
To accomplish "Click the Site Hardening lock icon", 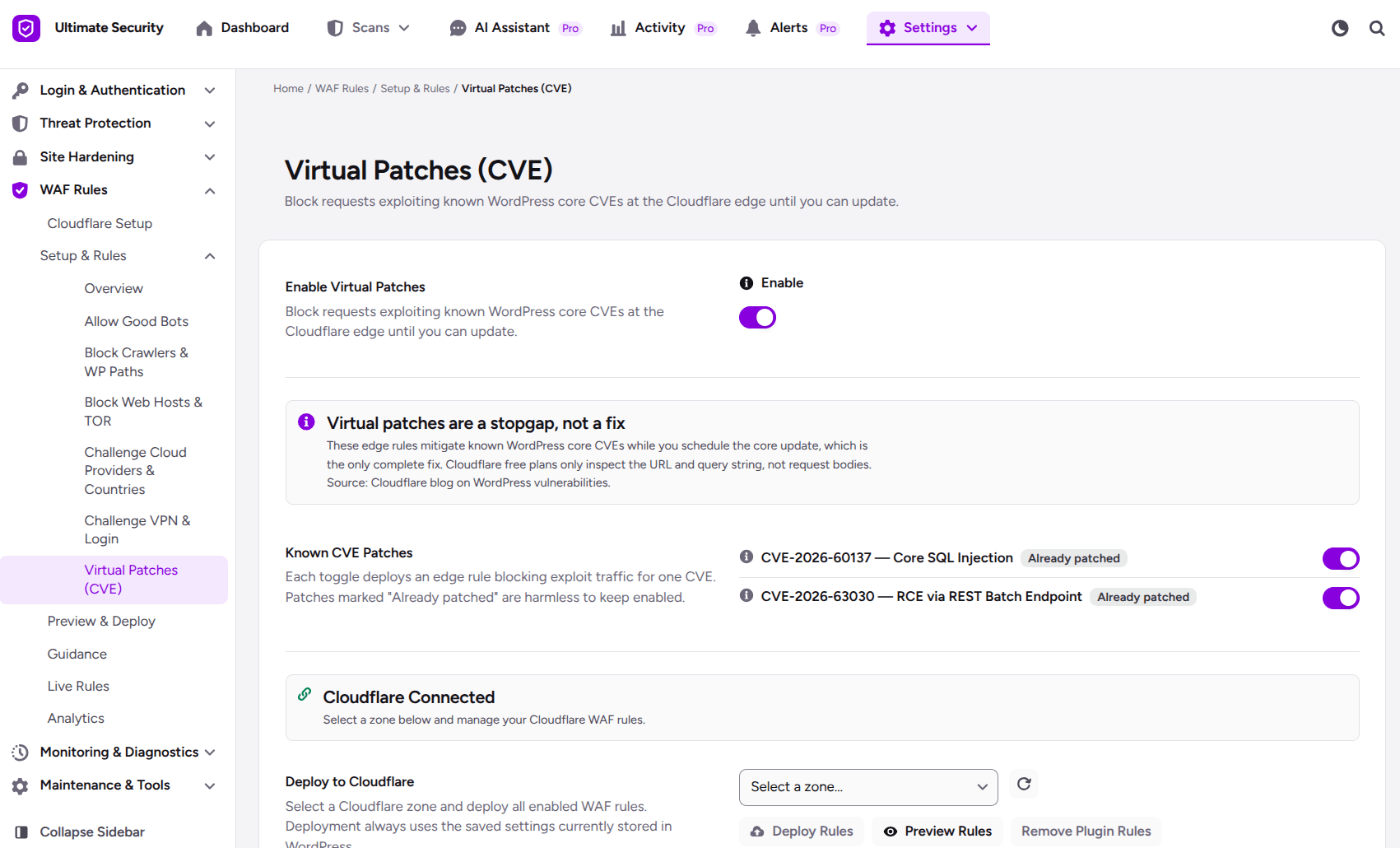I will coord(21,157).
